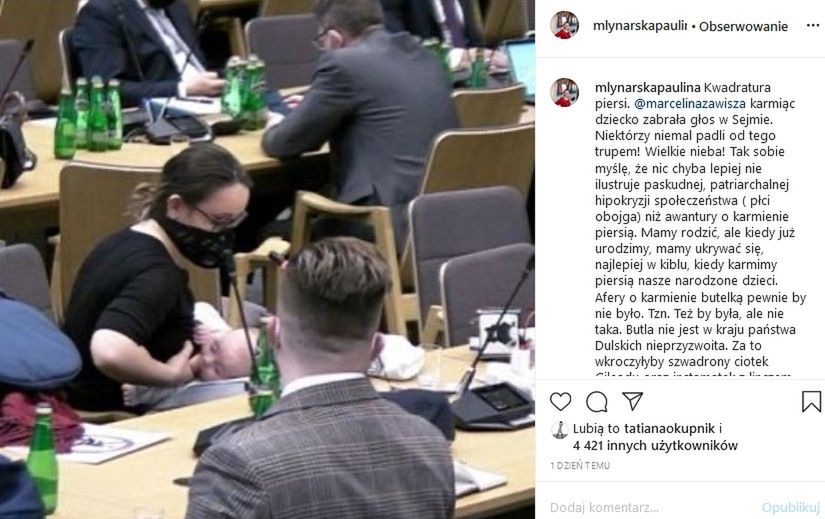Open the 1 DZIEŃ TEMU timestamp

pyautogui.click(x=580, y=466)
